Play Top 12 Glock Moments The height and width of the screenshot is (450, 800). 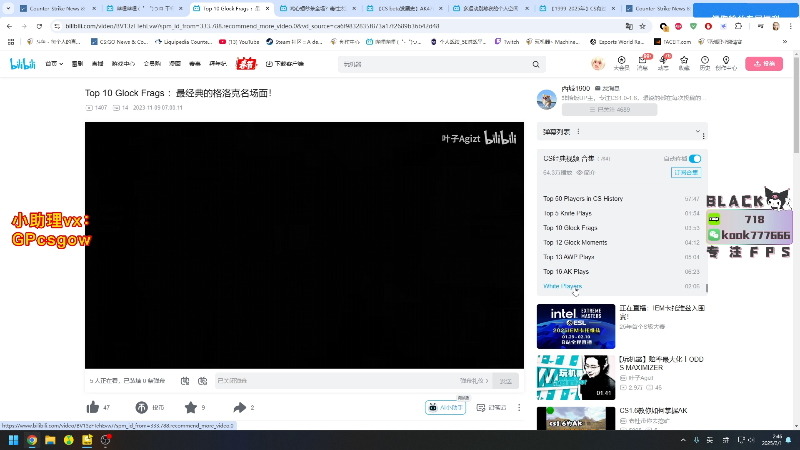pos(575,242)
